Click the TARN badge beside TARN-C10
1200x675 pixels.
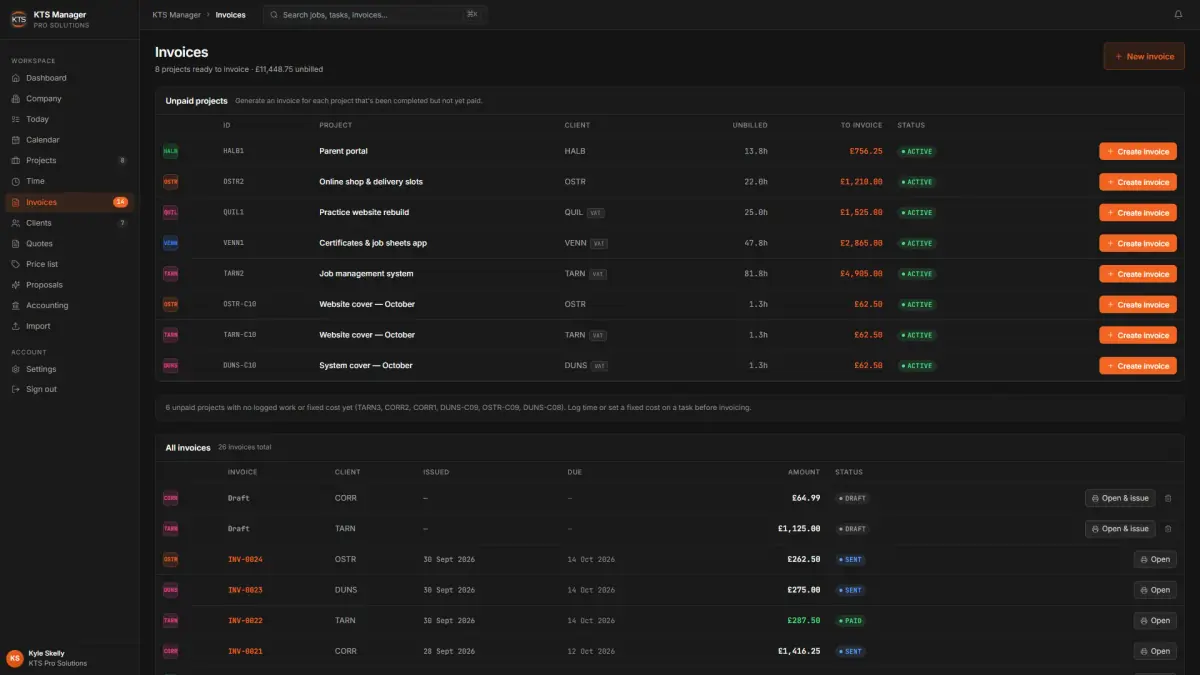click(x=171, y=335)
